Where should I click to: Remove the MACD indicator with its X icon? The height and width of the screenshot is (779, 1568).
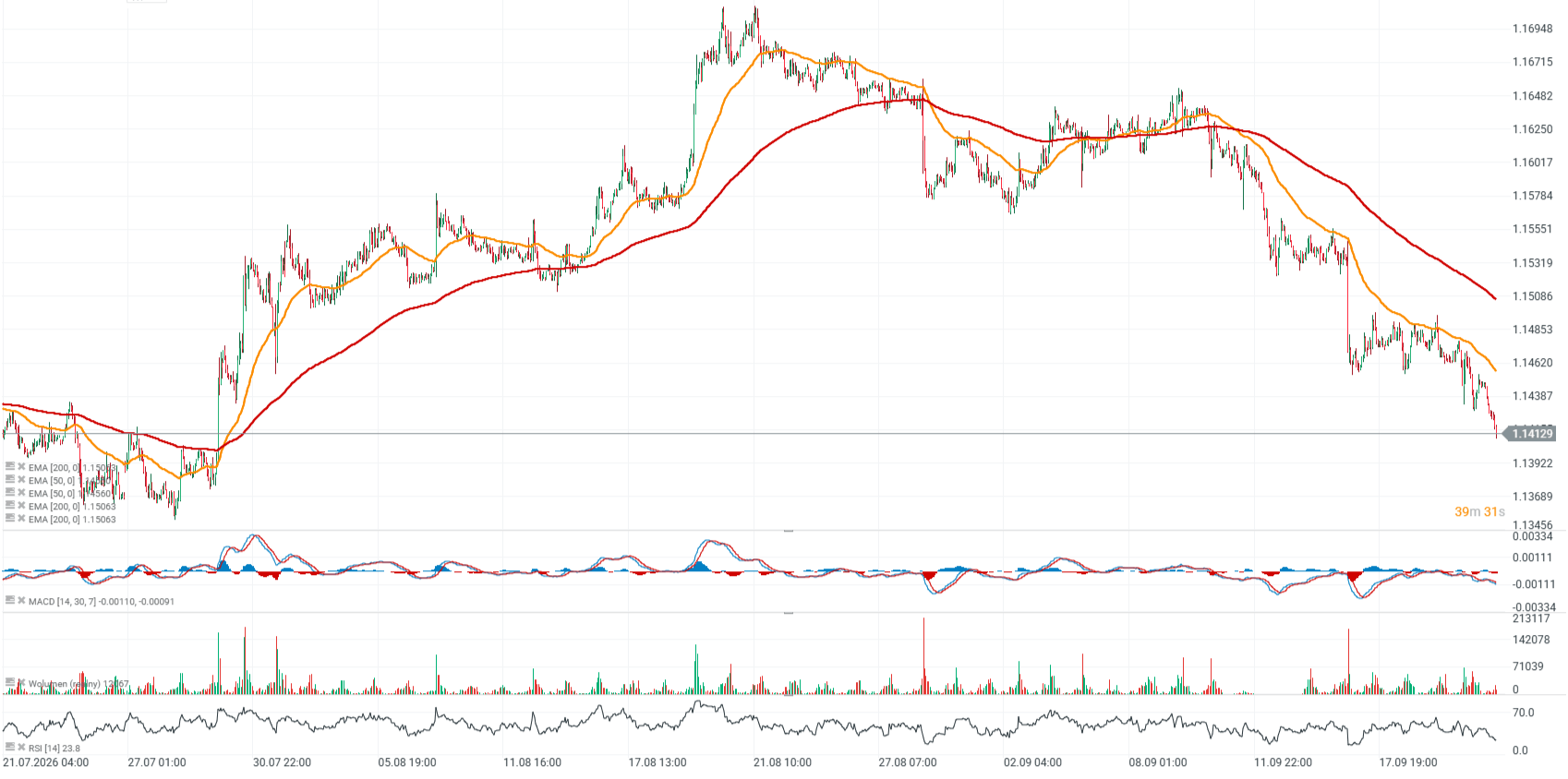(21, 600)
